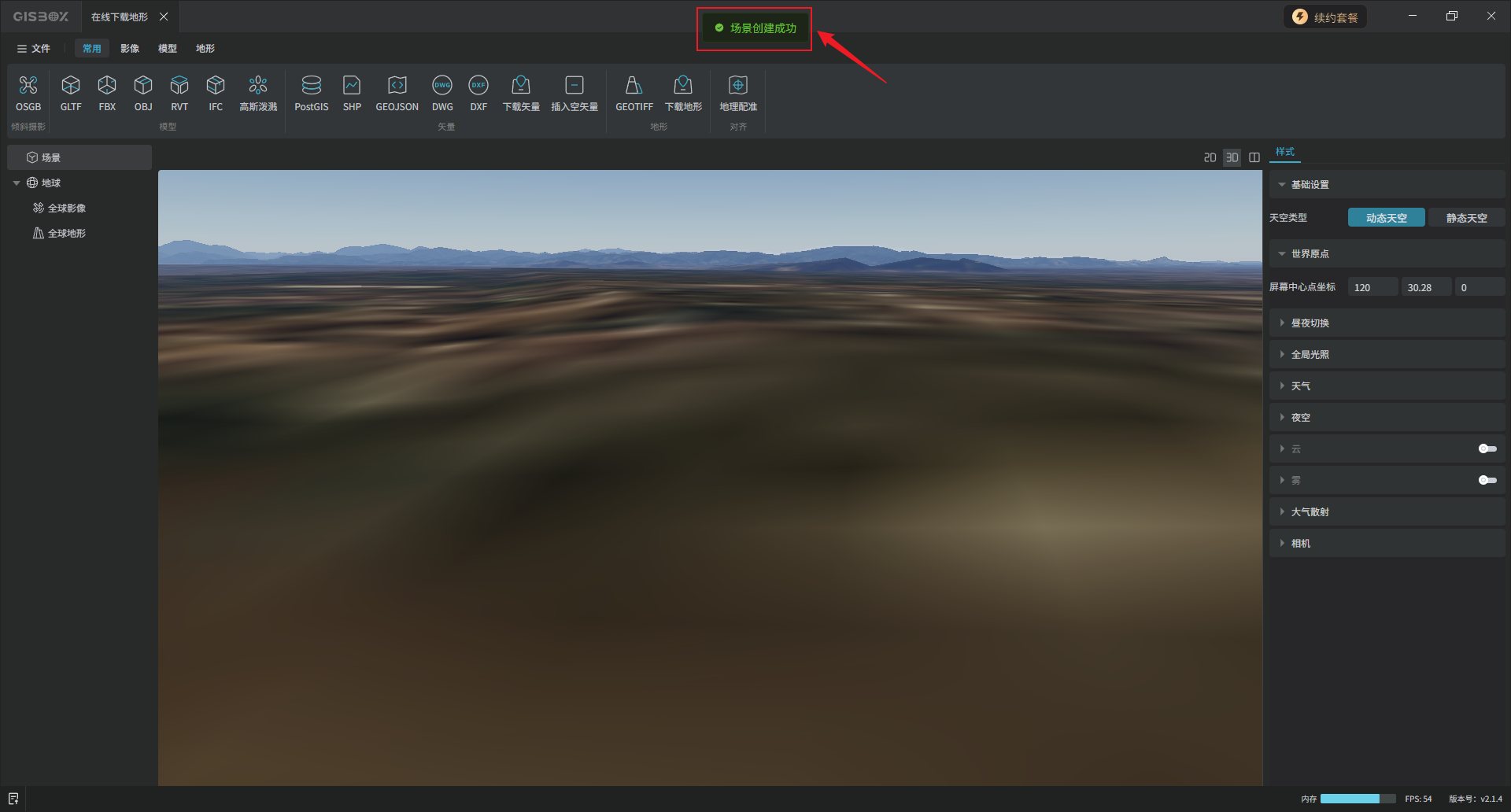Viewport: 1511px width, 812px height.
Task: Switch to the 影像 ribbon tab
Action: [130, 49]
